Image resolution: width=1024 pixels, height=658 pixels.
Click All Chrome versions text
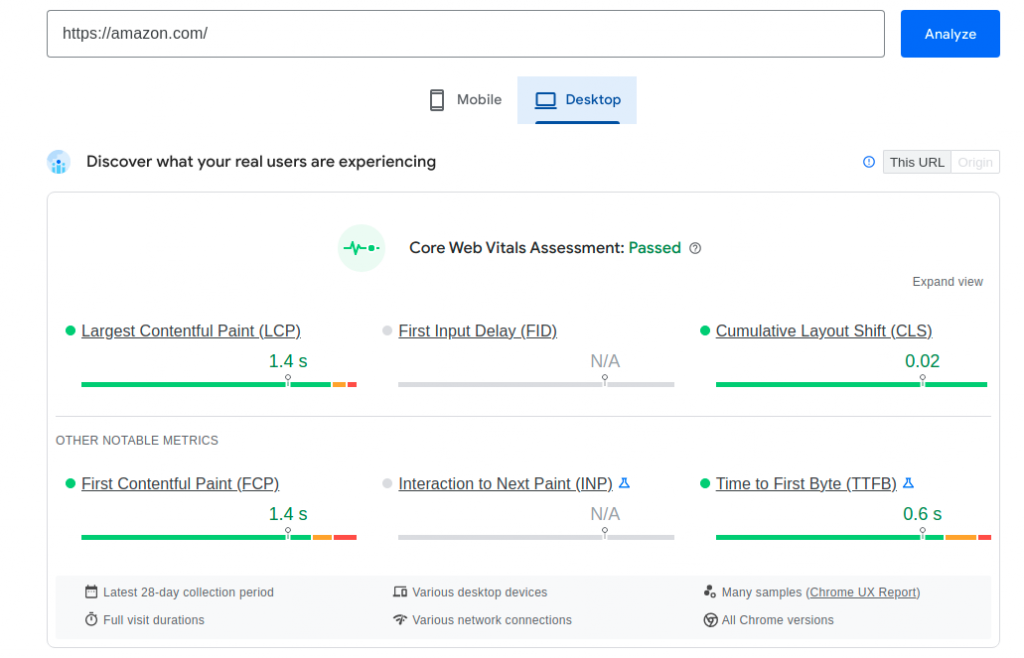point(777,619)
